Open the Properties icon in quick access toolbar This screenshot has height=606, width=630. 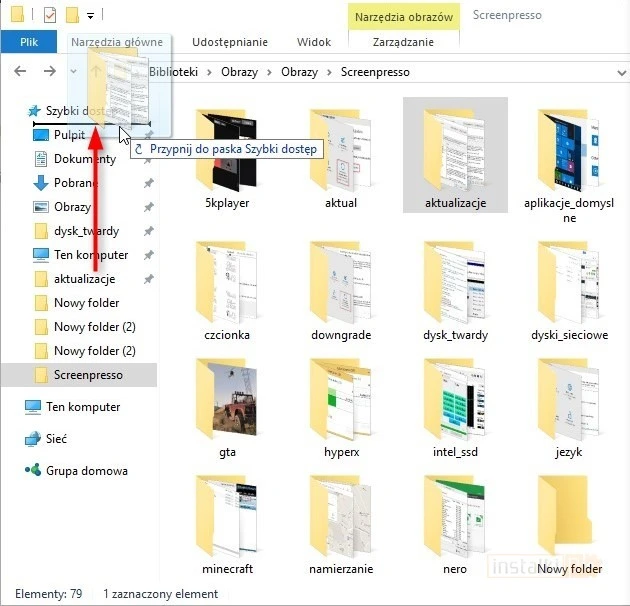point(50,15)
